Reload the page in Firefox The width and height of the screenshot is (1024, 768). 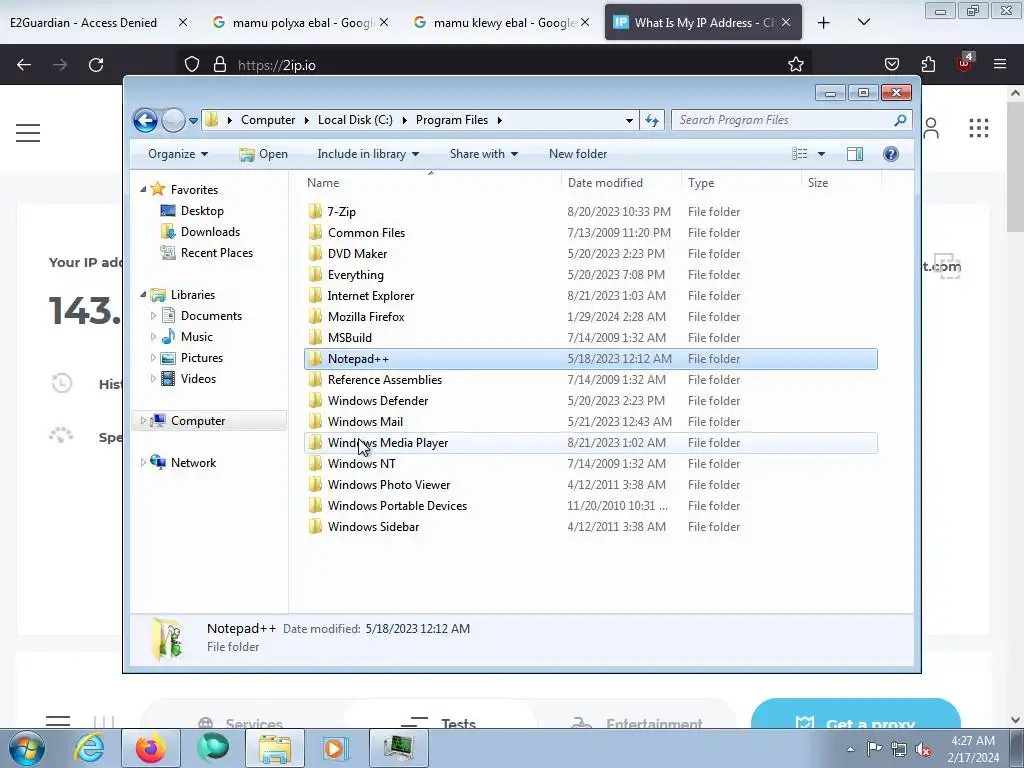click(96, 65)
